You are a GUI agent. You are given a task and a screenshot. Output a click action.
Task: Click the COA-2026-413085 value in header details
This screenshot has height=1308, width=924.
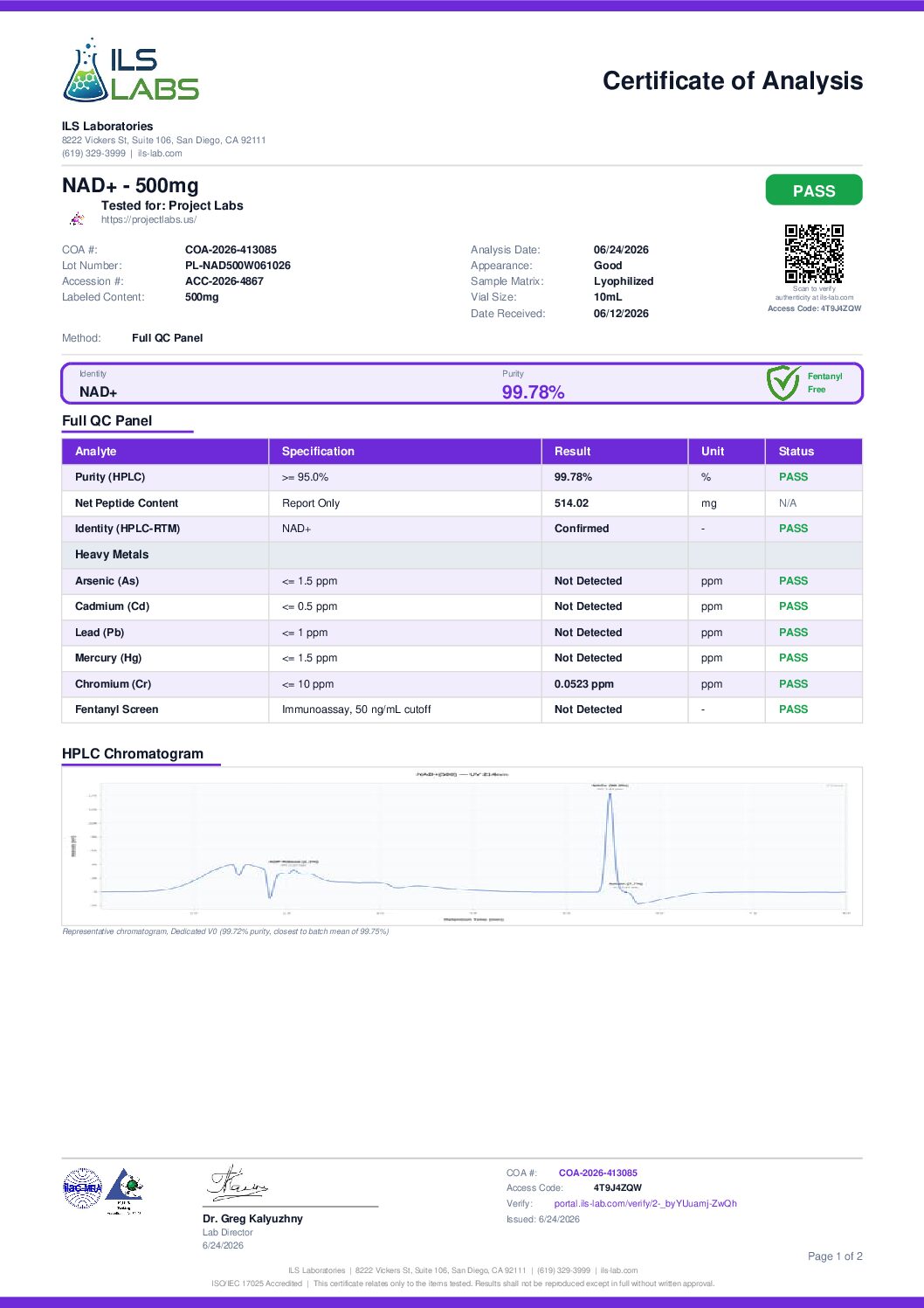(231, 250)
